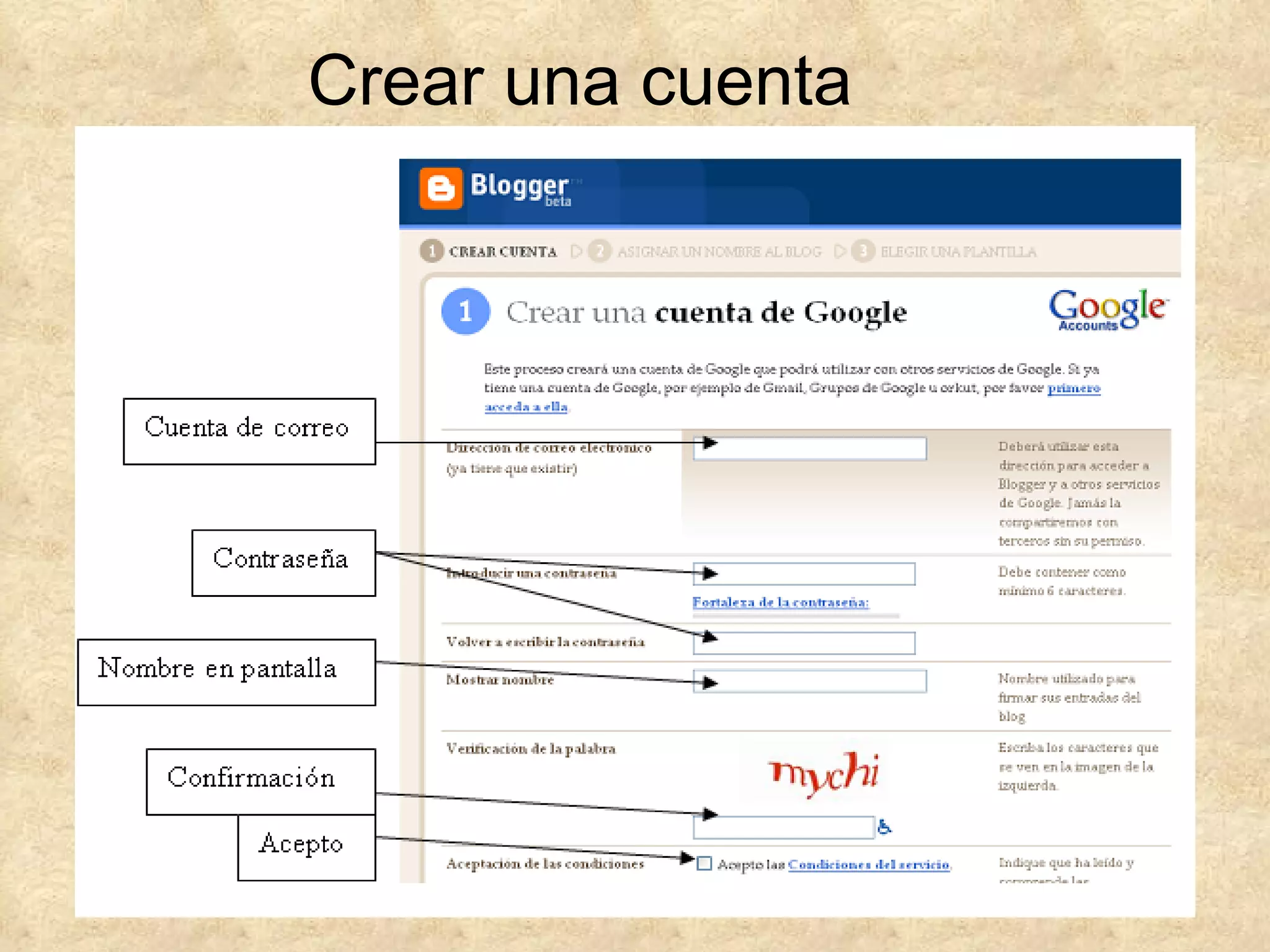Click the password strength meter bar
1270x952 pixels.
(796, 615)
